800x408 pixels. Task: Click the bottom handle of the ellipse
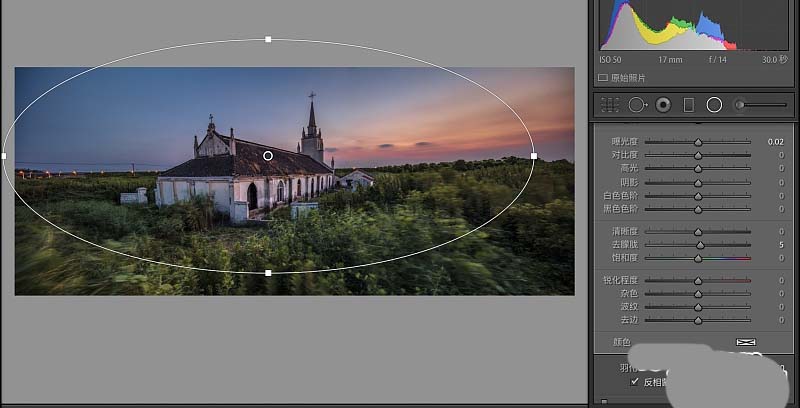(x=268, y=273)
